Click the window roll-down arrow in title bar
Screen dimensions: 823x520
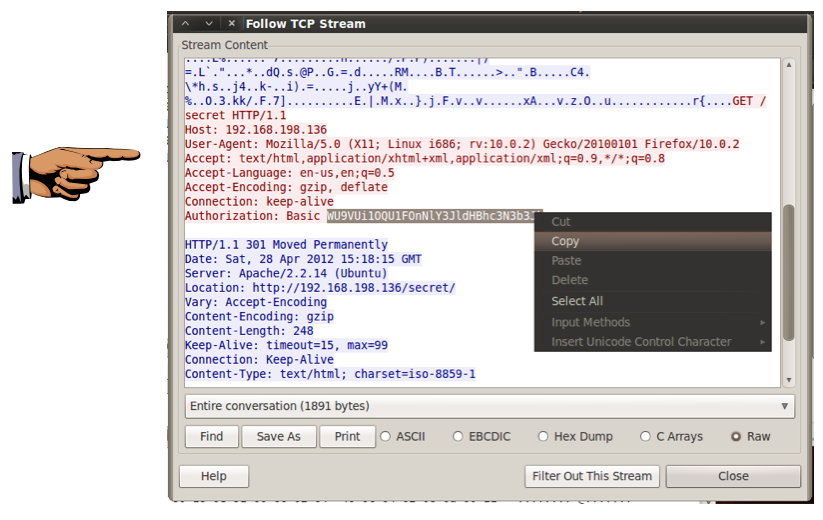[x=209, y=24]
